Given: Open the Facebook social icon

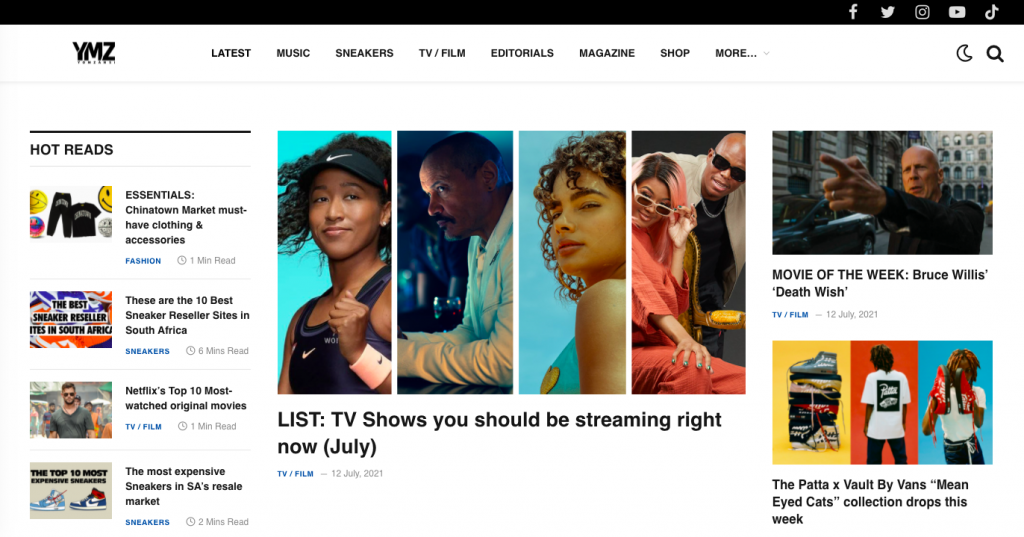Looking at the screenshot, I should 853,12.
